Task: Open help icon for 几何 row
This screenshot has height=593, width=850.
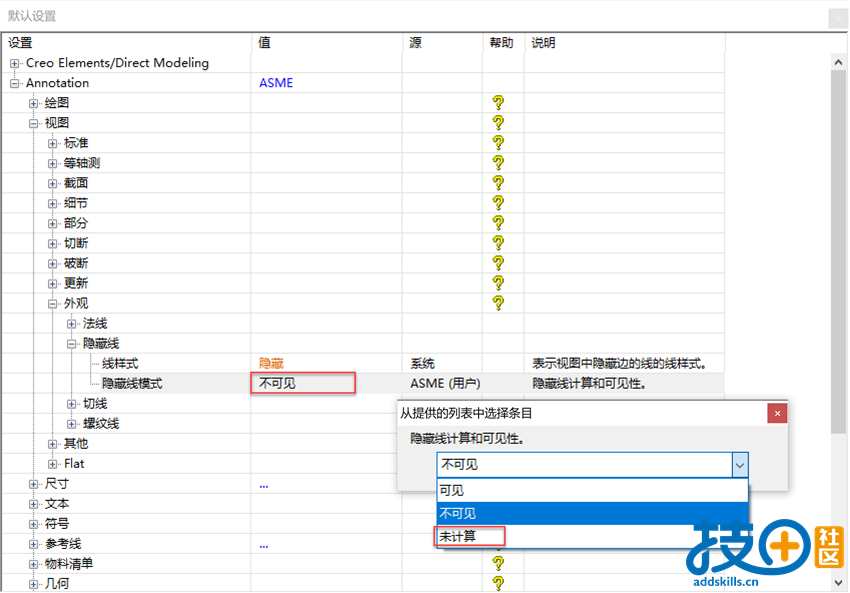Action: tap(498, 583)
